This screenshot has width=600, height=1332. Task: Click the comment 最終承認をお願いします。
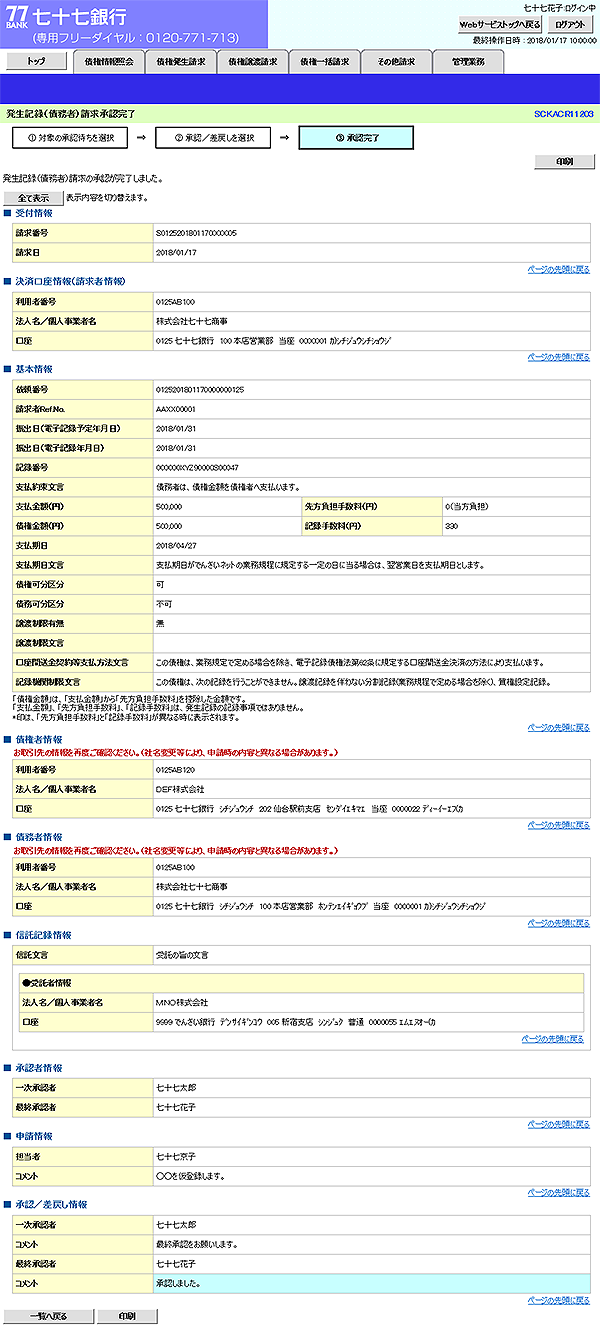[197, 1244]
